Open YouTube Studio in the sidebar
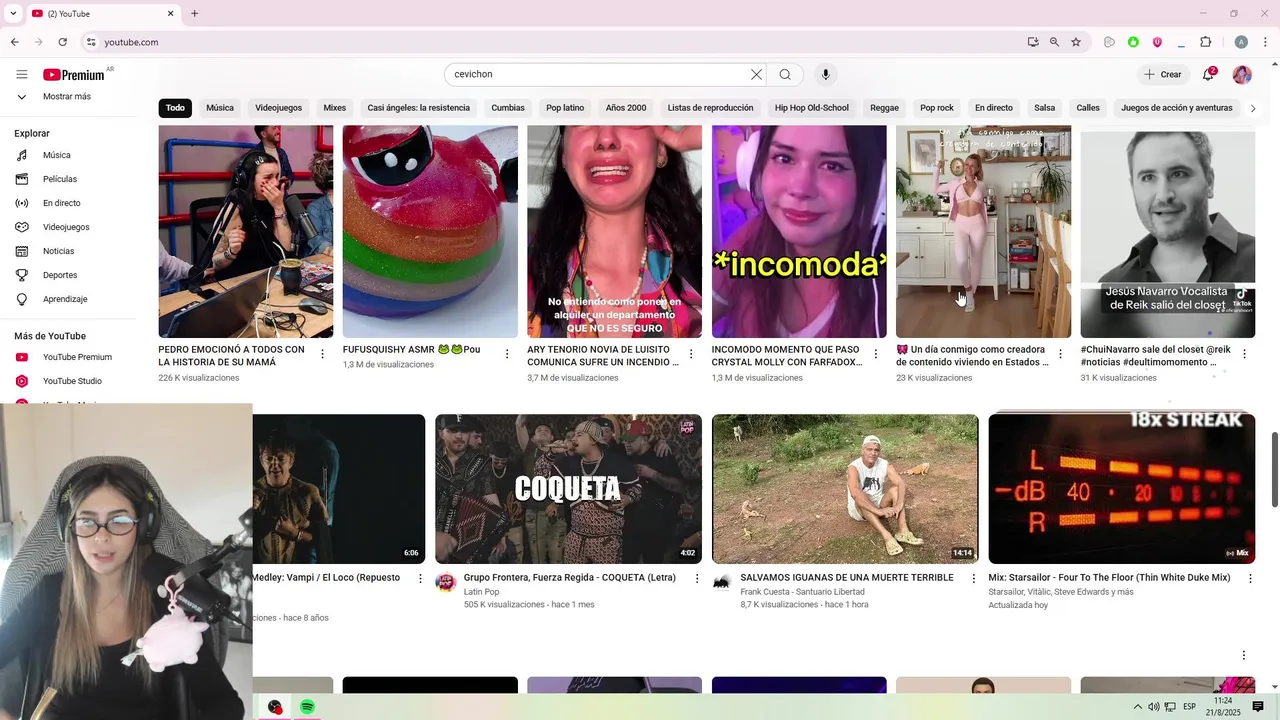 [x=72, y=381]
